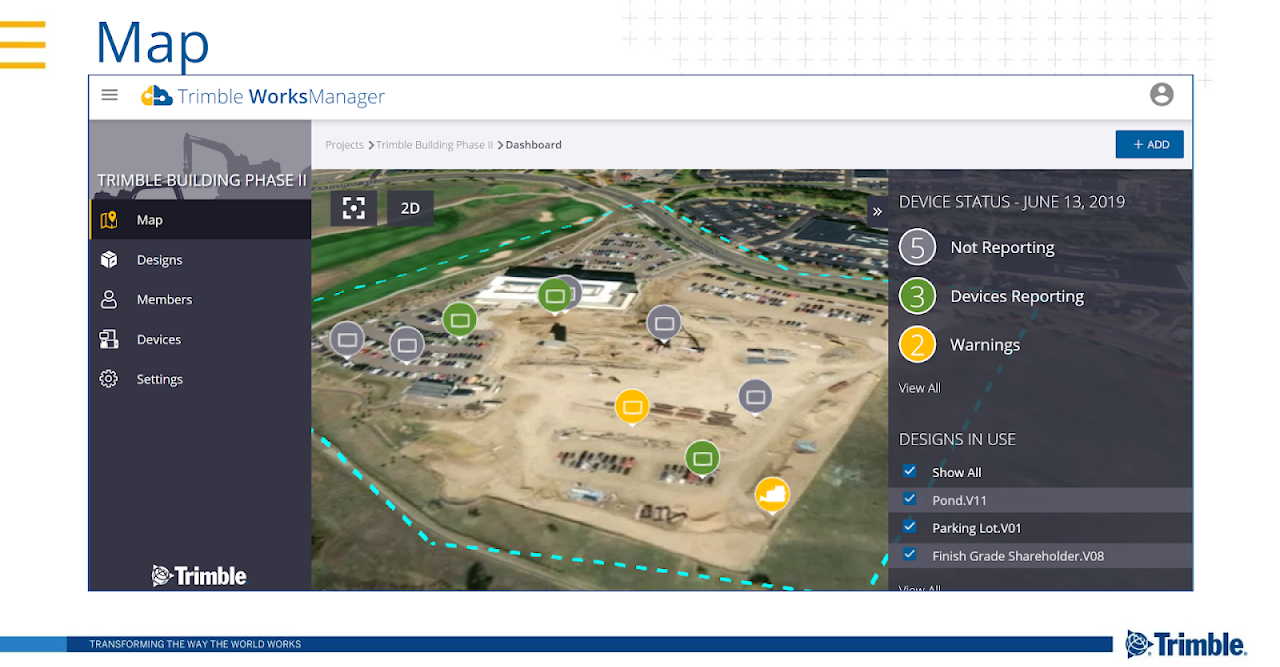
Task: Open Trimble Building Phase II breadcrumb link
Action: [434, 145]
